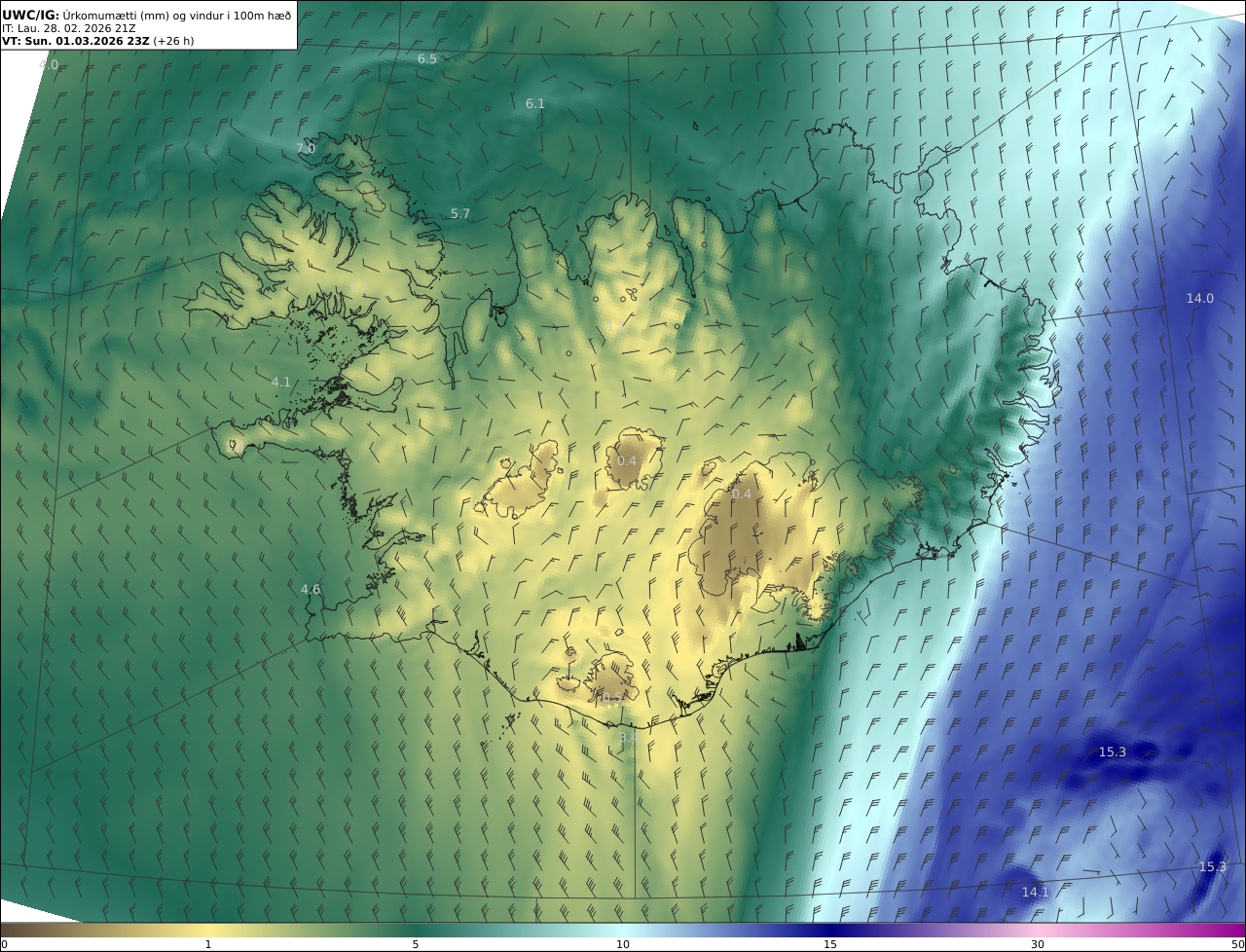The width and height of the screenshot is (1246, 952).
Task: Click the 3.4 value just offshore of the south coast
Action: click(x=629, y=738)
